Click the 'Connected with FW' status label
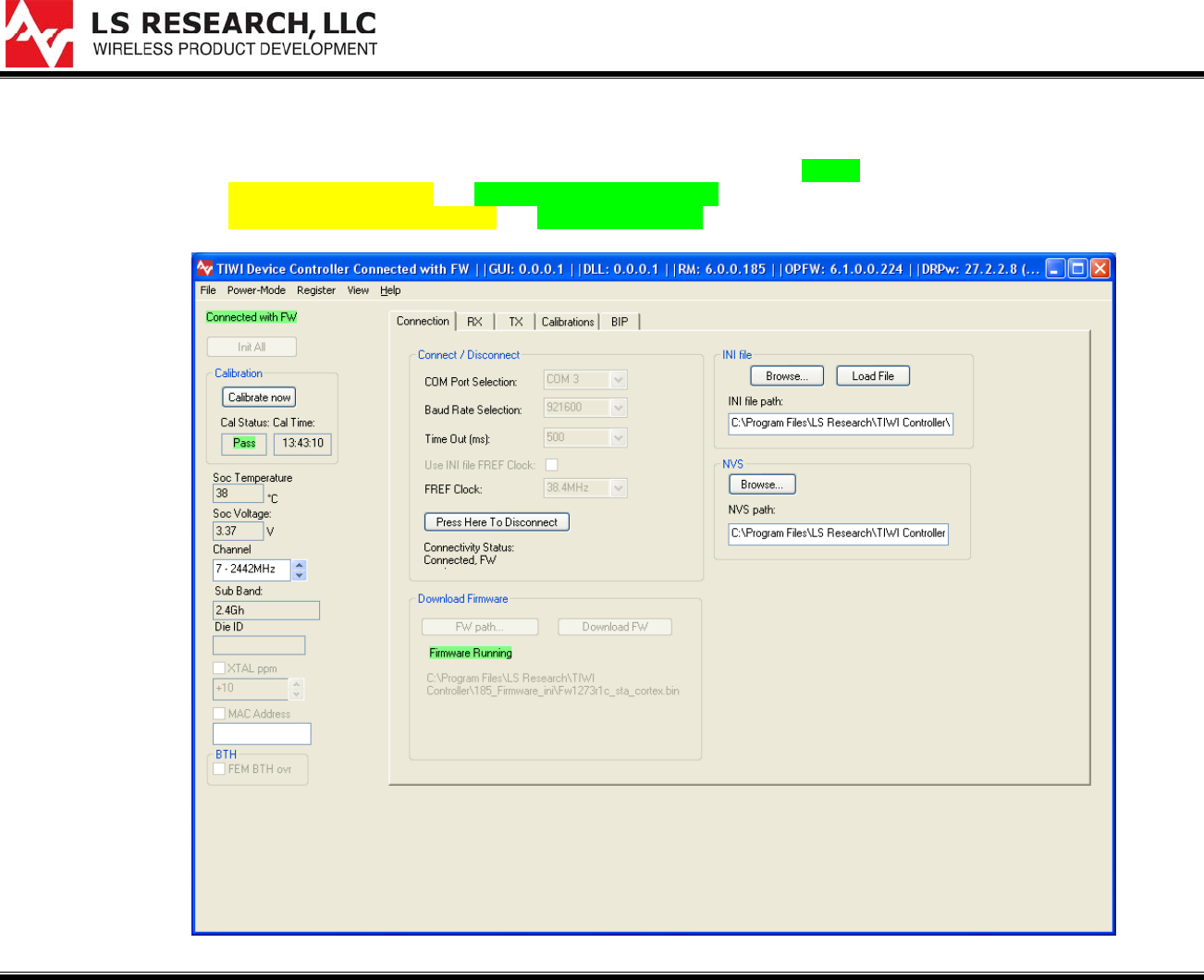This screenshot has height=980, width=1204. pos(252,317)
